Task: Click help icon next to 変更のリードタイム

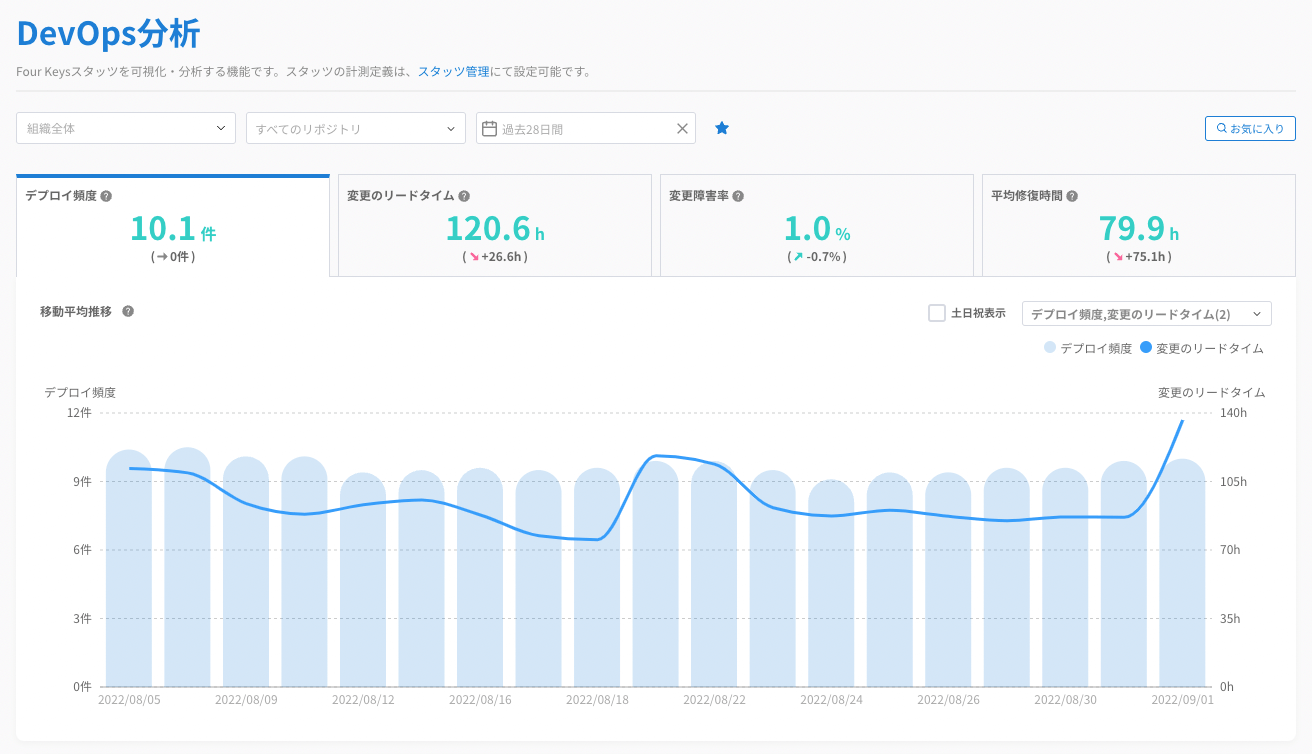Action: [464, 196]
